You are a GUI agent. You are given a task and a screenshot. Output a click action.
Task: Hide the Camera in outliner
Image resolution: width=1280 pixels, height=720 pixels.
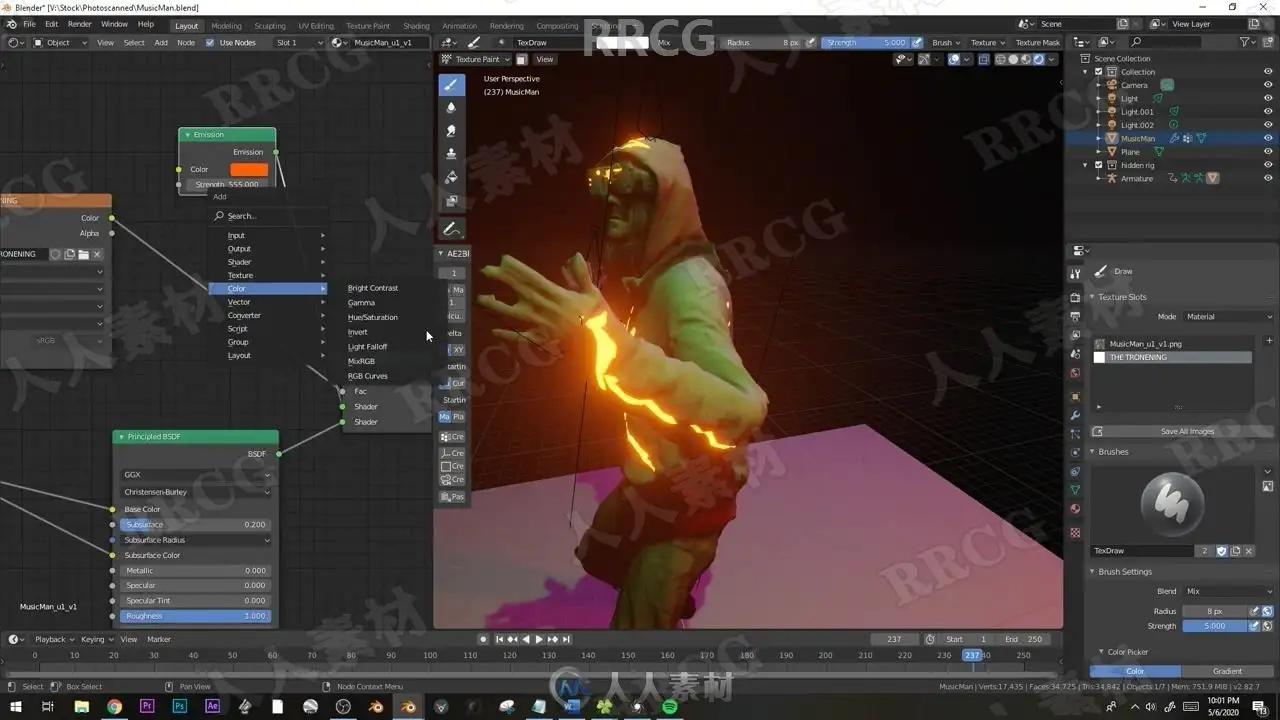(1268, 85)
